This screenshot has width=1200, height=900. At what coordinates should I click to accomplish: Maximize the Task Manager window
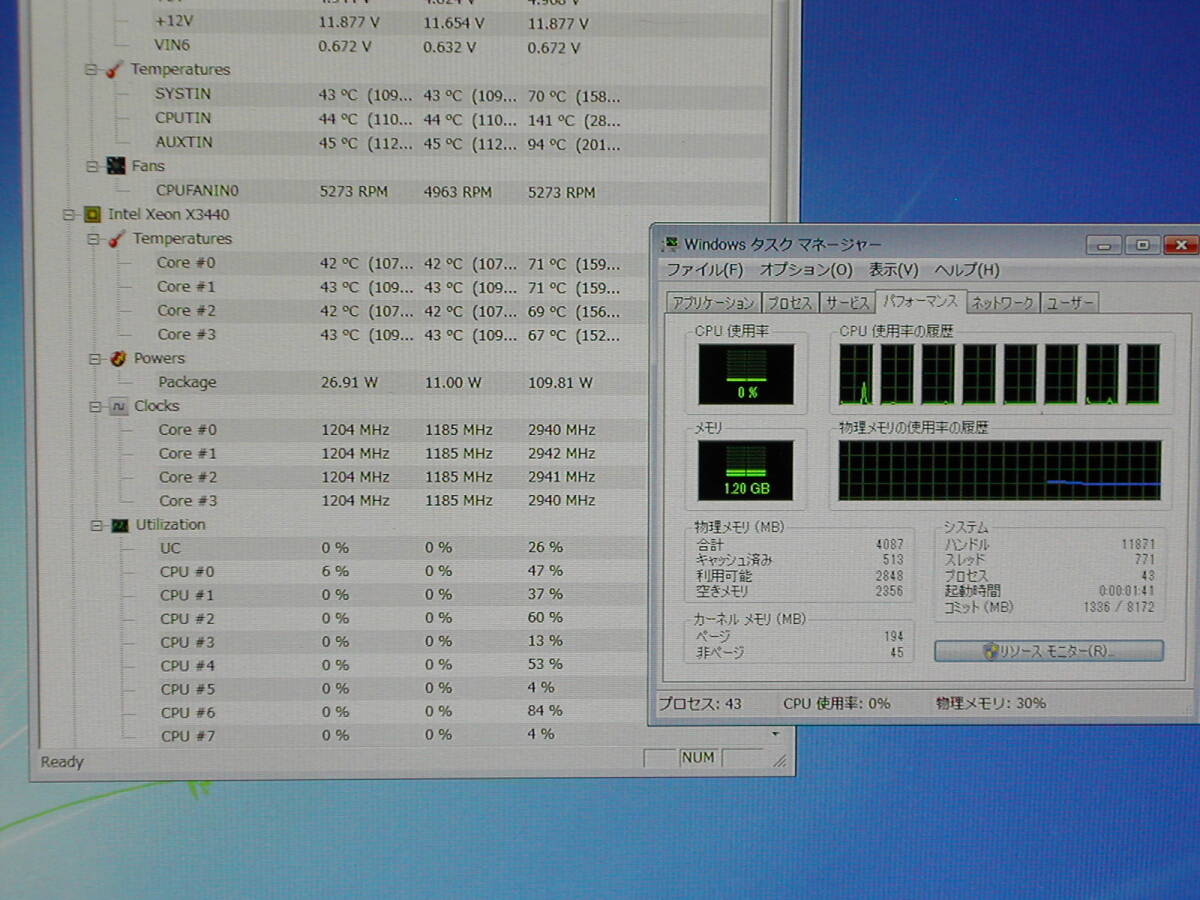pyautogui.click(x=1142, y=244)
